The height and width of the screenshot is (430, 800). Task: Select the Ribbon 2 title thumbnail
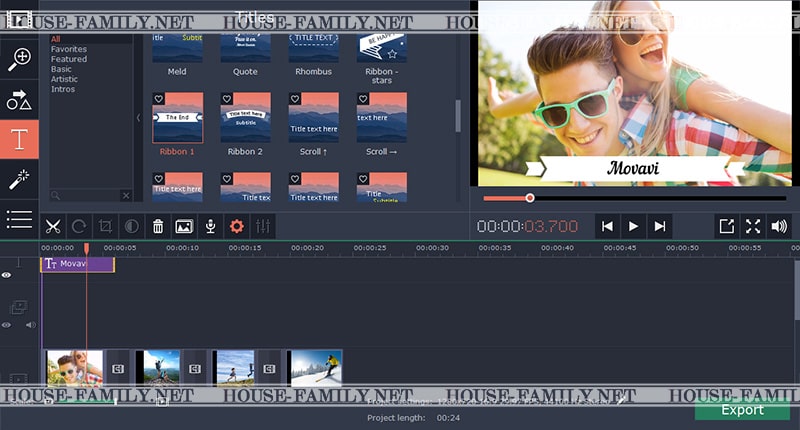click(245, 117)
